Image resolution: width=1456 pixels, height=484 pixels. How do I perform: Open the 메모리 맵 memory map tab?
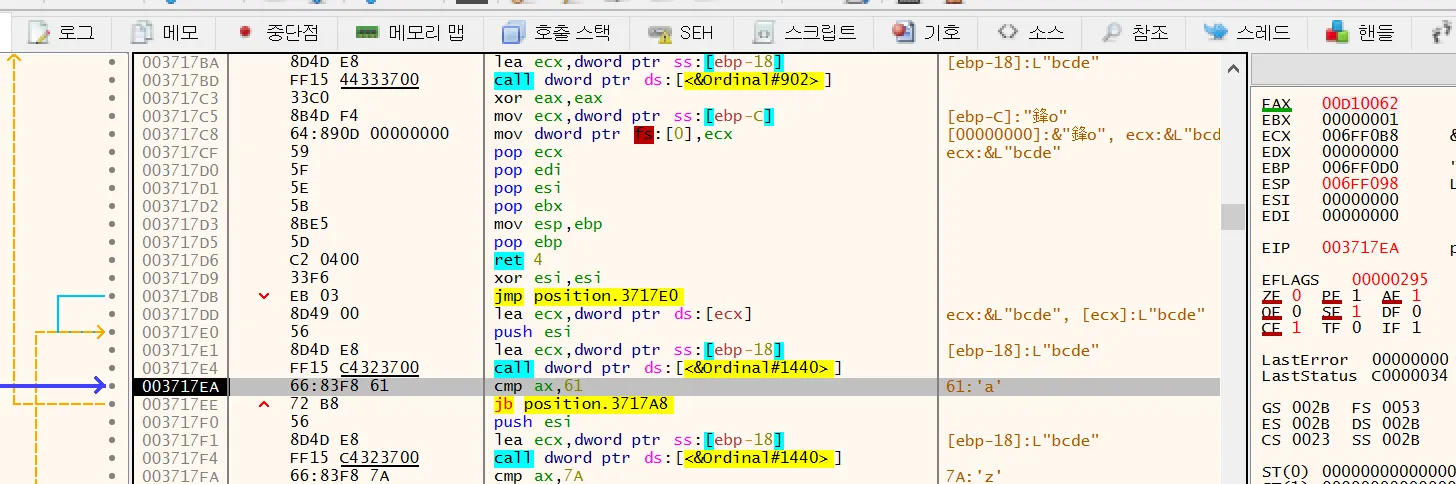(412, 32)
